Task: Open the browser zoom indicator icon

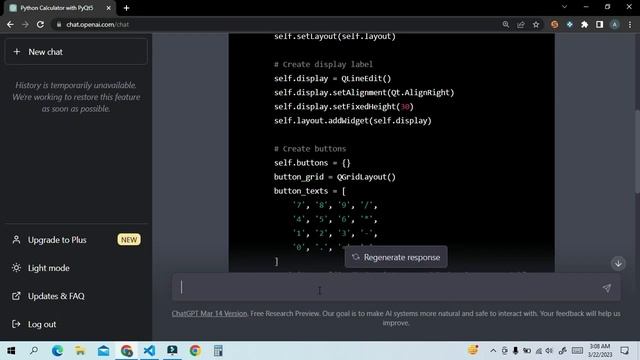Action: pyautogui.click(x=506, y=24)
